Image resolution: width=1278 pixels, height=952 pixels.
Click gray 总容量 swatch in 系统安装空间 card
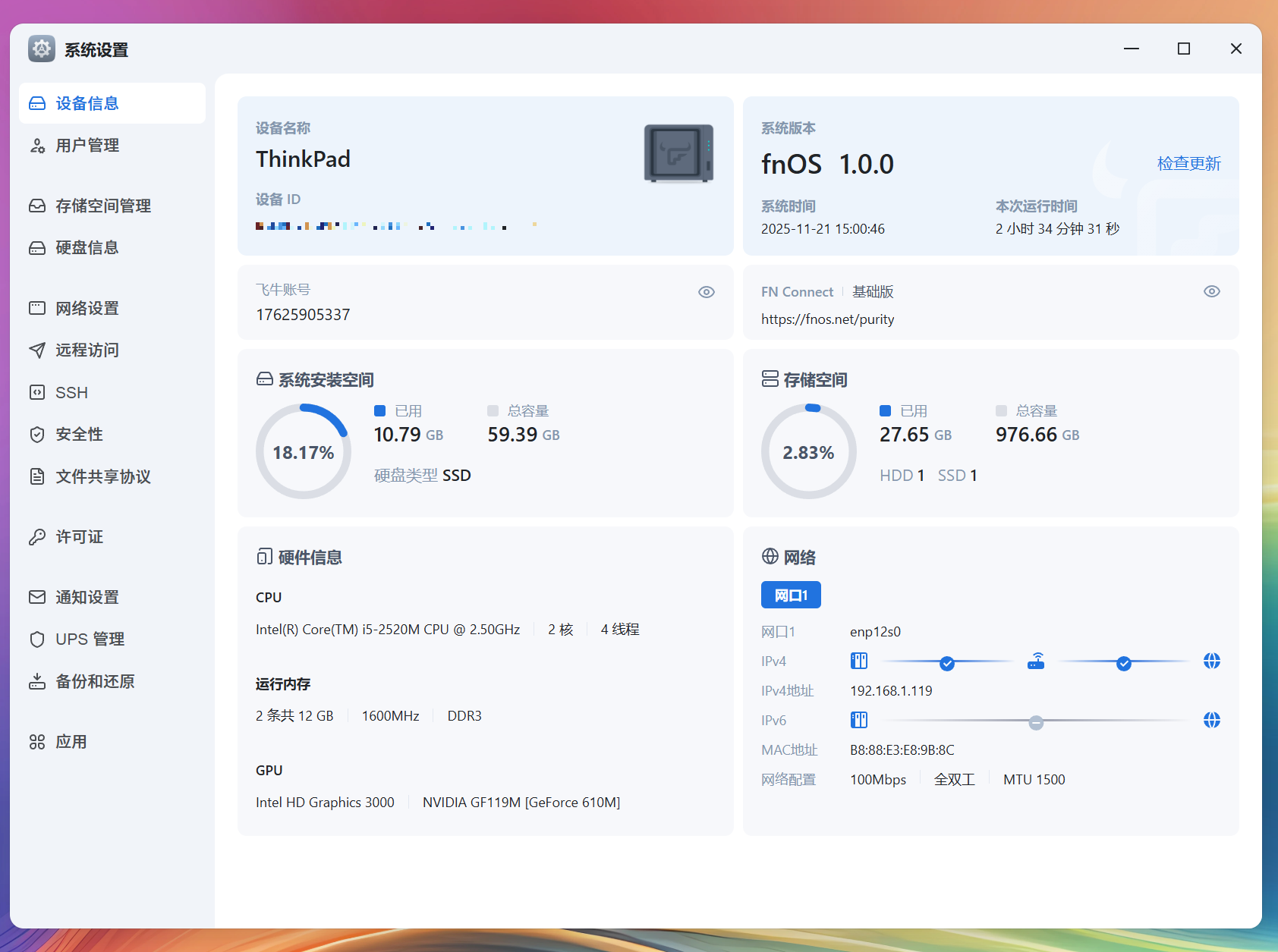[493, 410]
